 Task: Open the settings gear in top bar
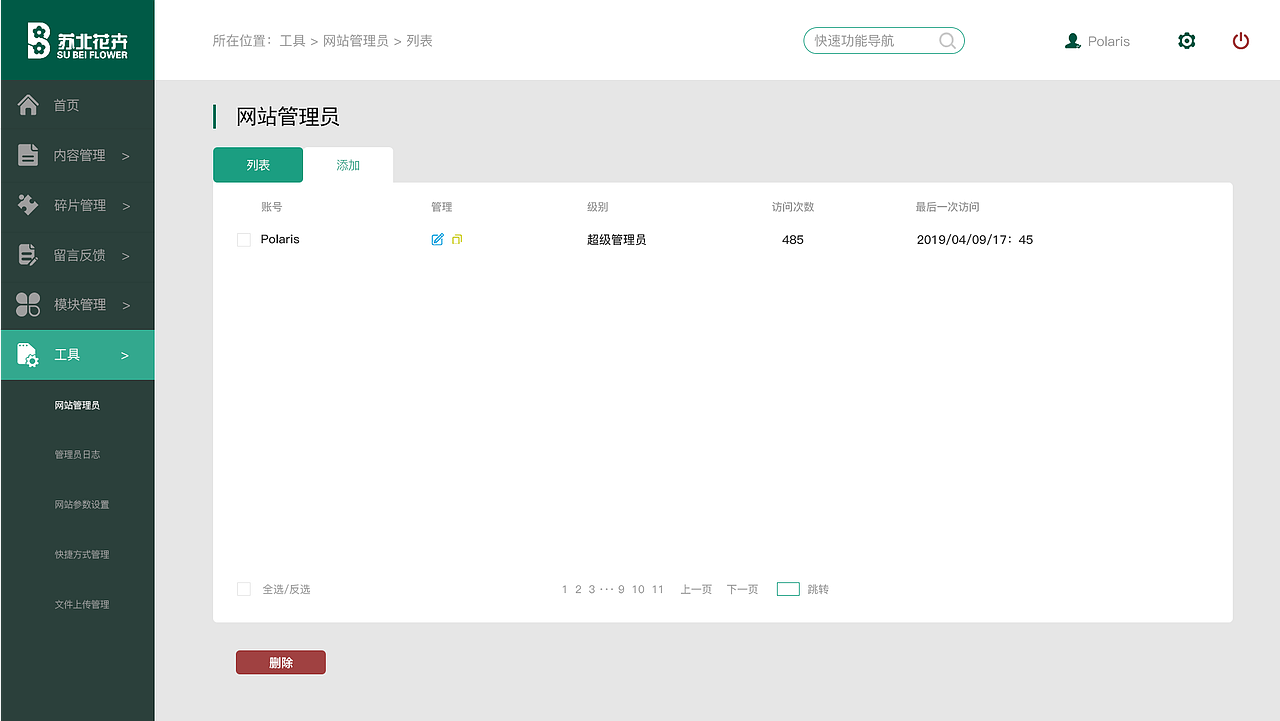click(1186, 41)
